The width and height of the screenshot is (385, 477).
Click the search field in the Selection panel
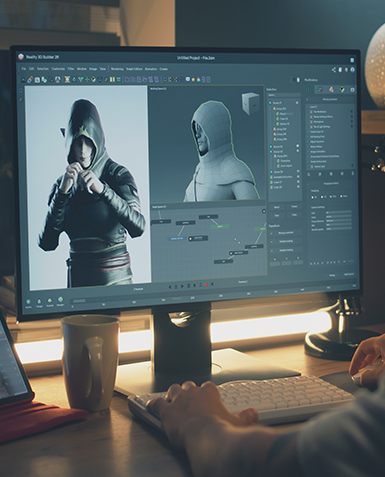(x=283, y=95)
